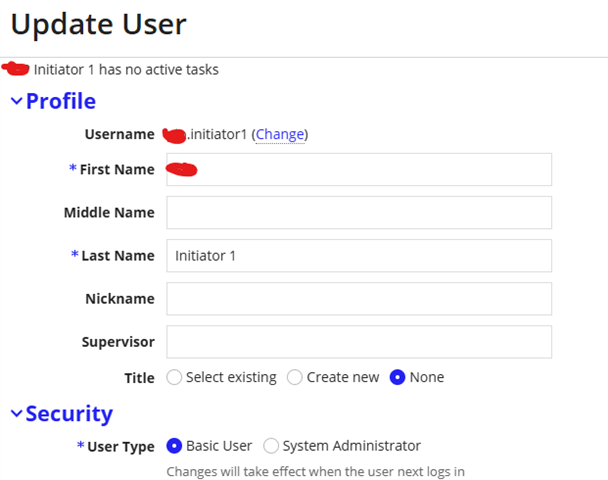
Task: Collapse the Profile section chevron
Action: tap(15, 102)
